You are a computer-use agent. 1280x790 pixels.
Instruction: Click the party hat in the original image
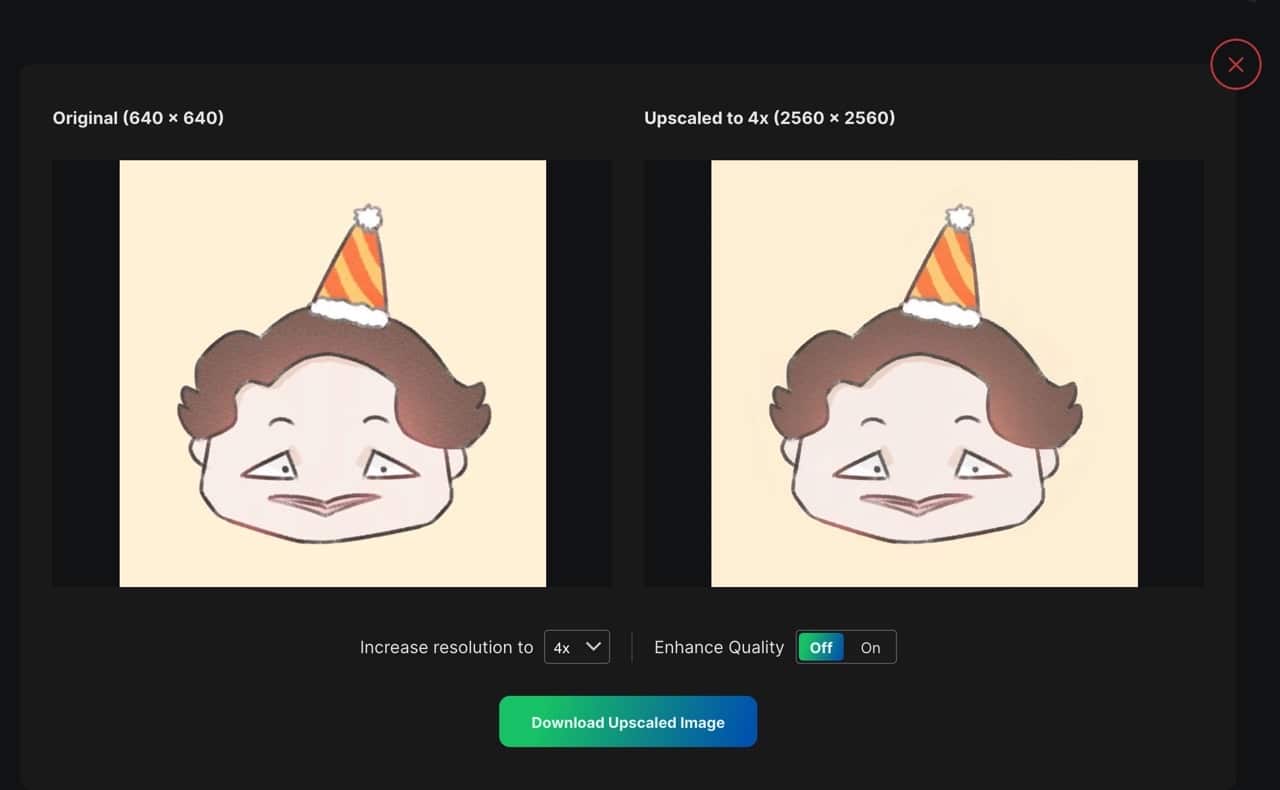(x=353, y=270)
